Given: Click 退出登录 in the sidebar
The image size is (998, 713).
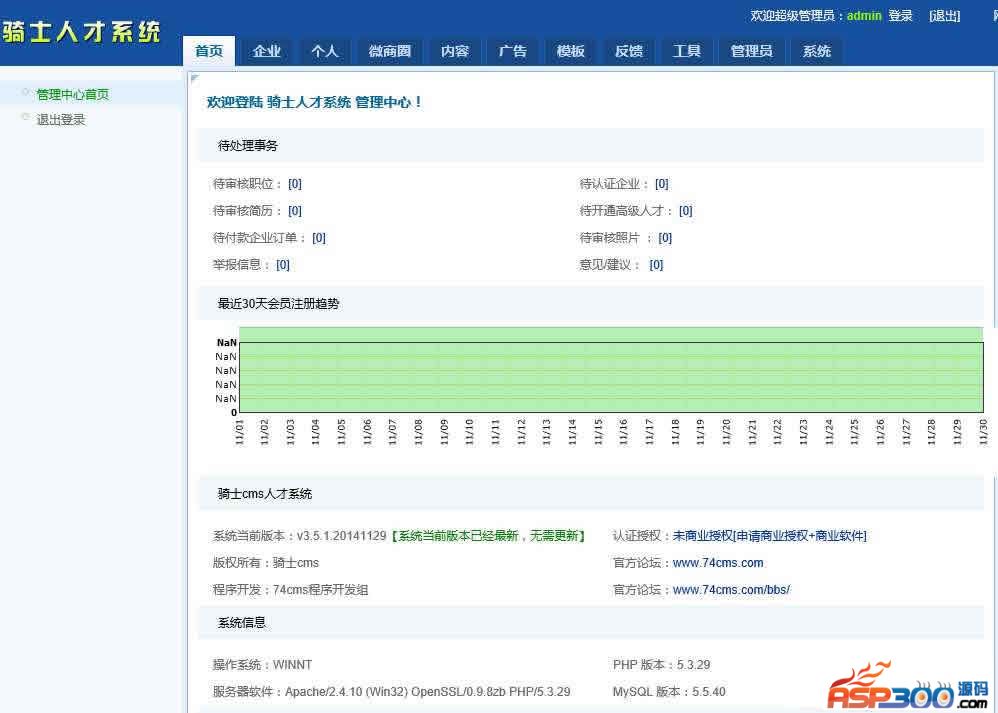Looking at the screenshot, I should [61, 119].
